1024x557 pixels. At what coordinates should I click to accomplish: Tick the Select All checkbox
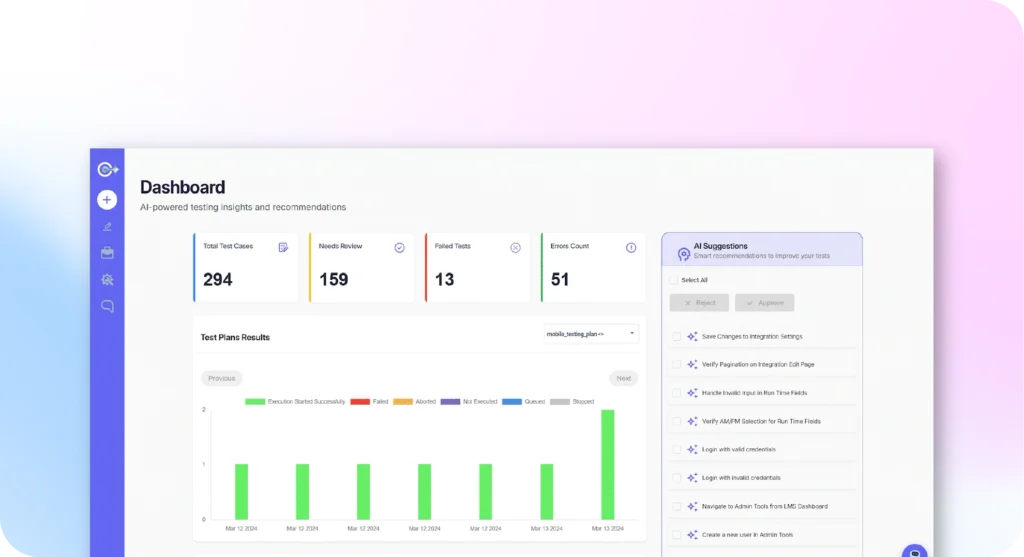click(675, 280)
